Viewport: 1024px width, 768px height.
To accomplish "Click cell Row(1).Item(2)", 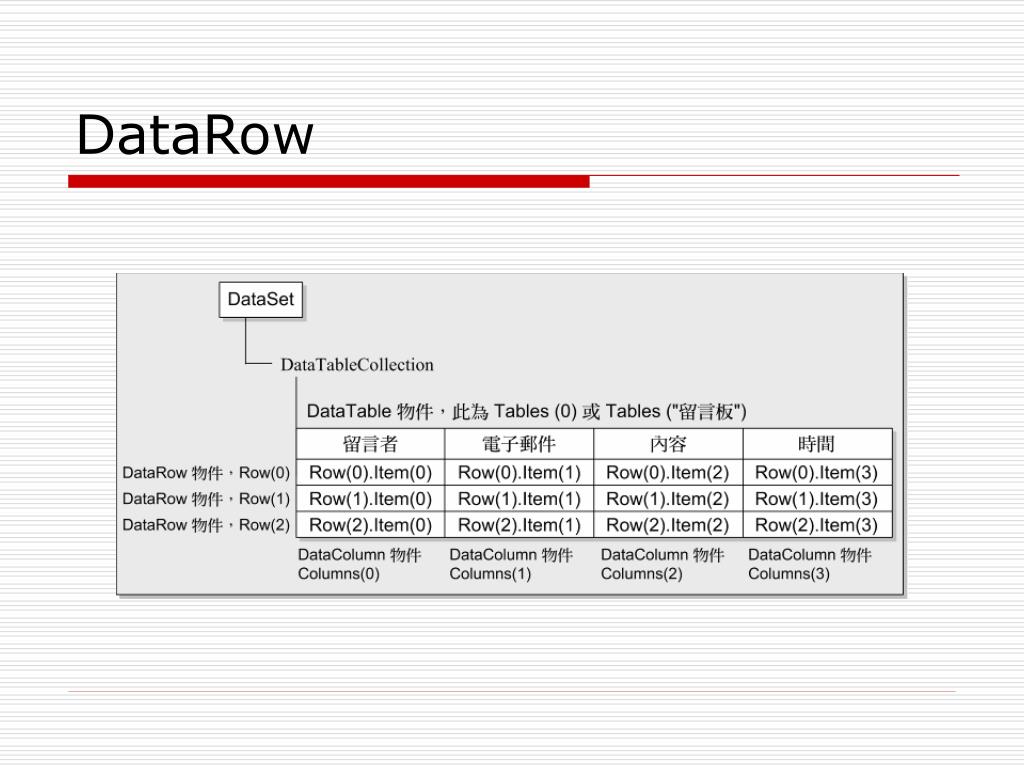I will pyautogui.click(x=668, y=498).
